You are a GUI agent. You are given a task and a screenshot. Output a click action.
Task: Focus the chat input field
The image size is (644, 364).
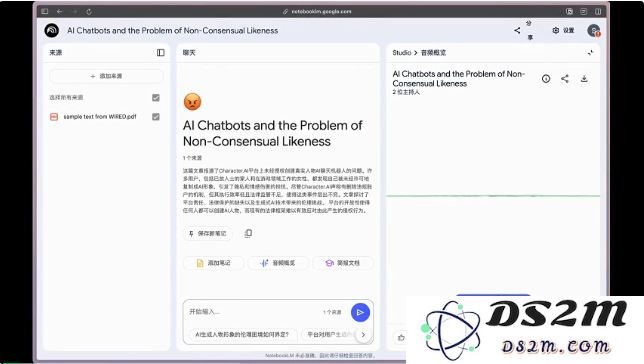point(255,312)
